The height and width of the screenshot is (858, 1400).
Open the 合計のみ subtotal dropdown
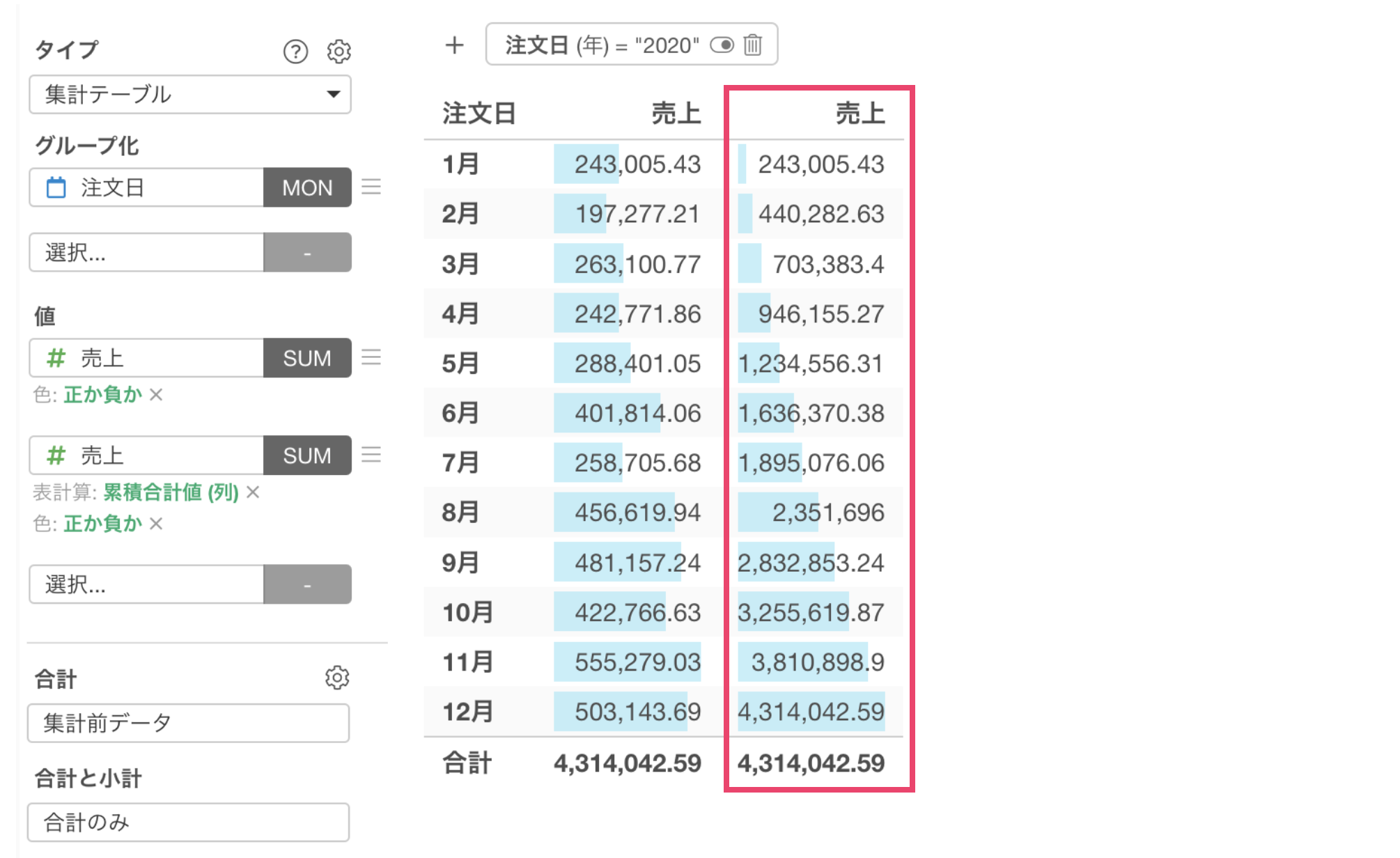click(188, 822)
